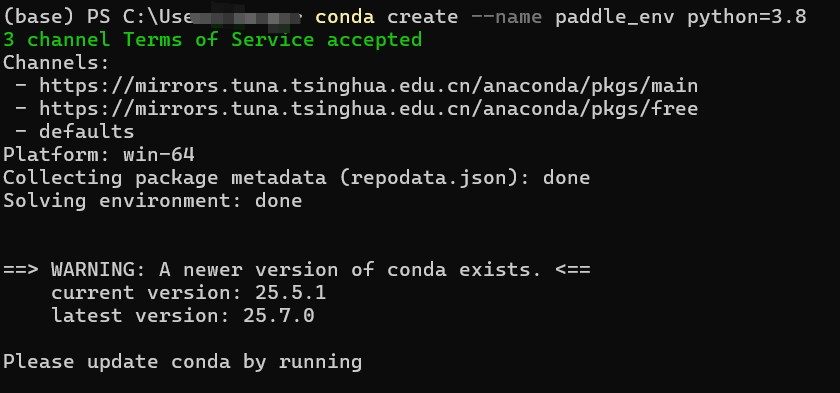Click repodata.json in the output

tap(423, 178)
